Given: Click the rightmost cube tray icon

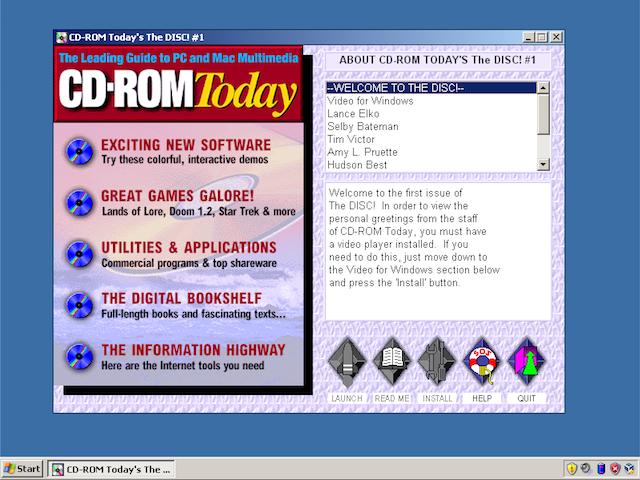Looking at the screenshot, I should (630, 469).
